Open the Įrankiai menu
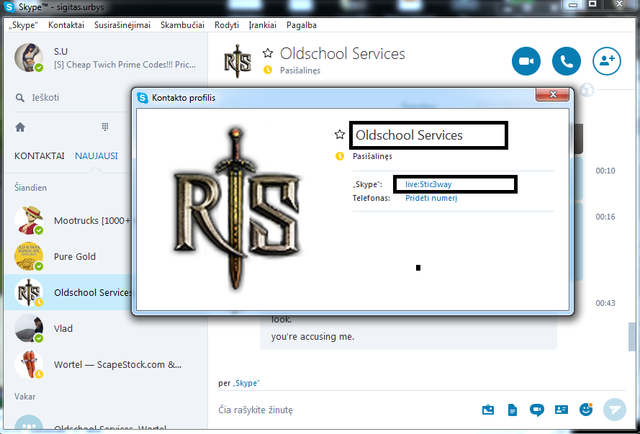The width and height of the screenshot is (640, 434). tap(262, 25)
